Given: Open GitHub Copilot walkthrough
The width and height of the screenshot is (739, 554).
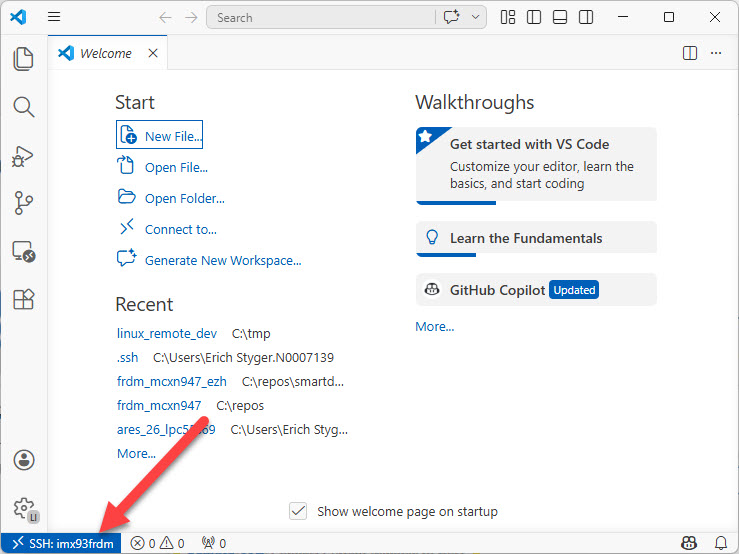Looking at the screenshot, I should pyautogui.click(x=536, y=289).
